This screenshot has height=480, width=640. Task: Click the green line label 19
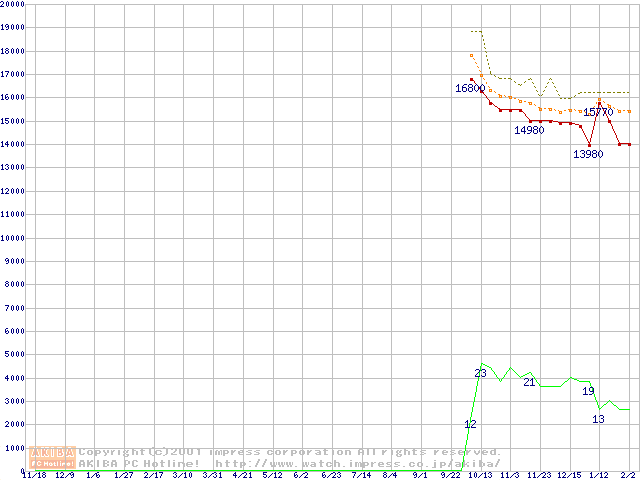tap(588, 391)
